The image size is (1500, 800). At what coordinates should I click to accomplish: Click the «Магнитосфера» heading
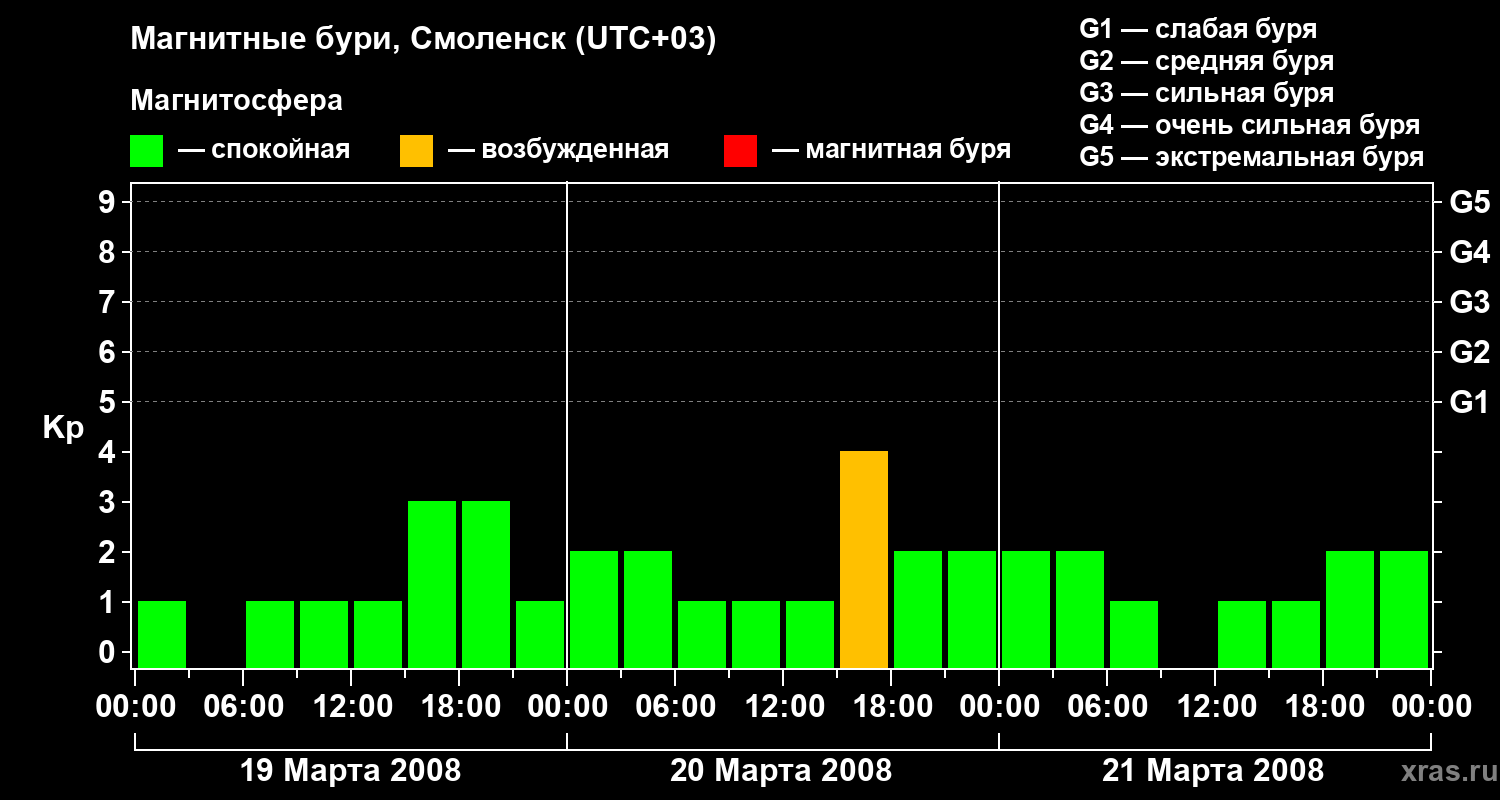(x=237, y=101)
